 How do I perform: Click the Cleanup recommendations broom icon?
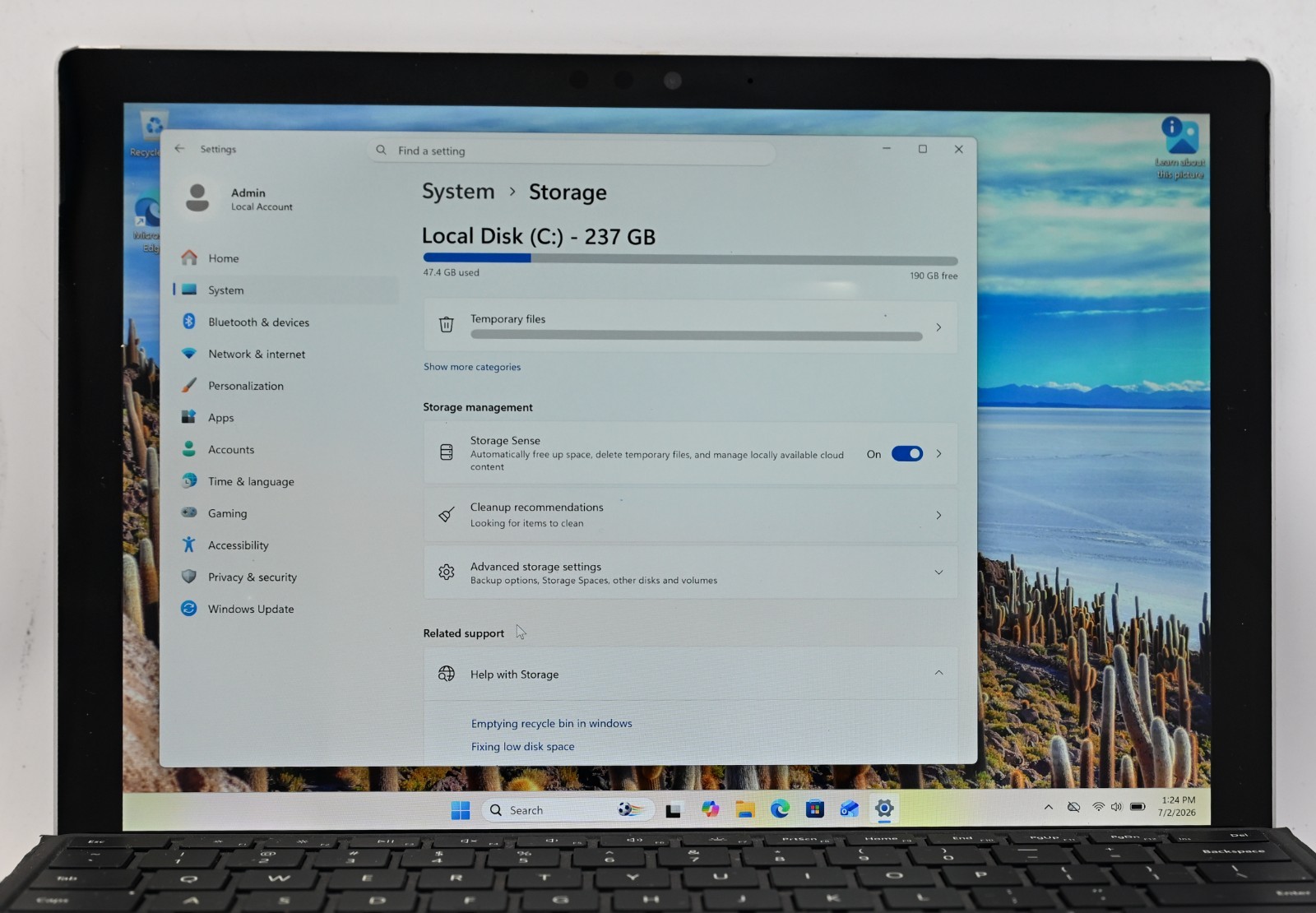click(446, 515)
